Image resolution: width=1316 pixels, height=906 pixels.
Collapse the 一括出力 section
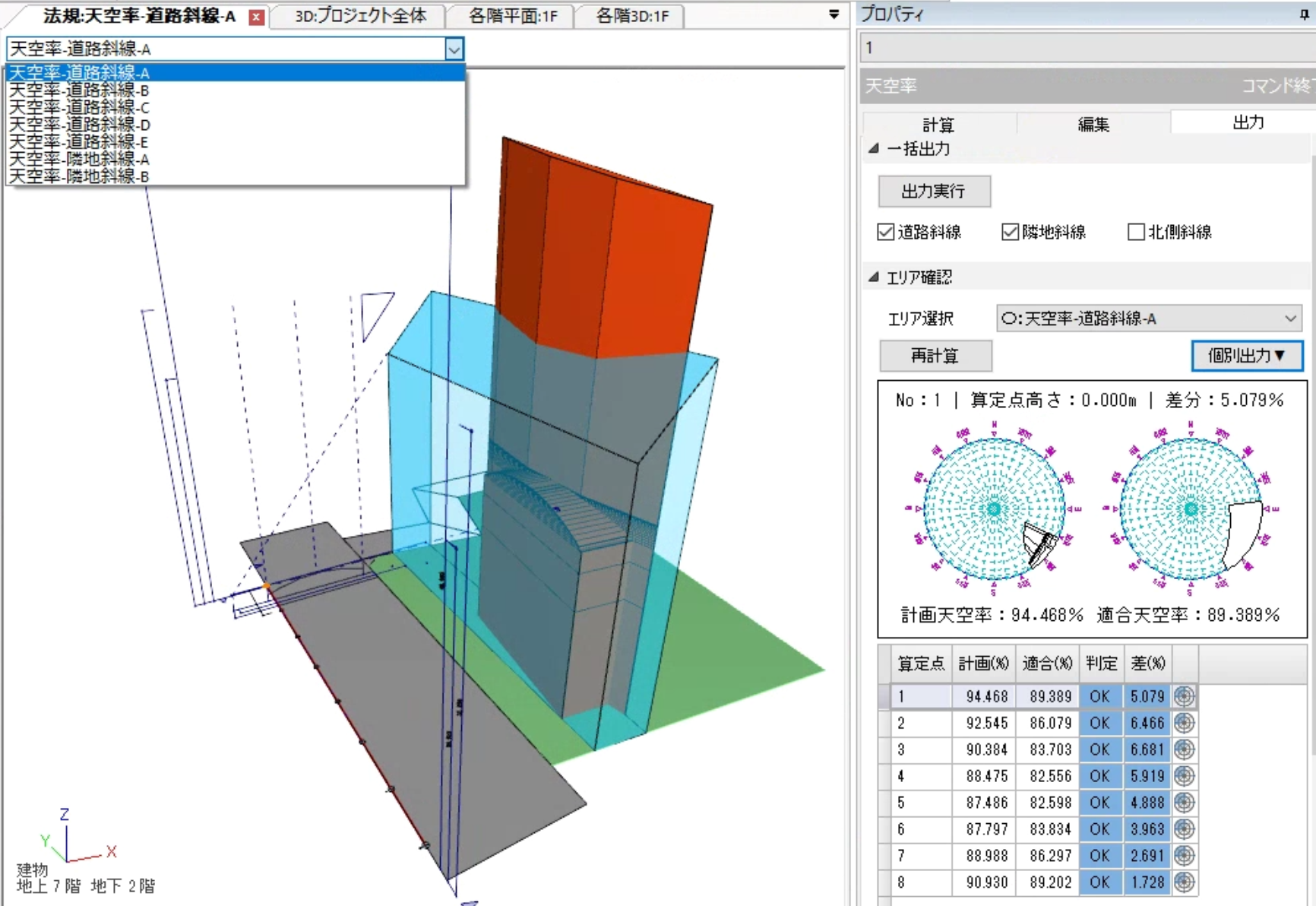[874, 148]
